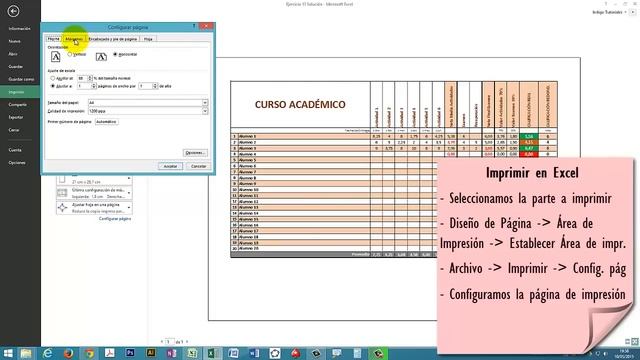
Task: Select Guardar como in the sidebar
Action: 21,79
